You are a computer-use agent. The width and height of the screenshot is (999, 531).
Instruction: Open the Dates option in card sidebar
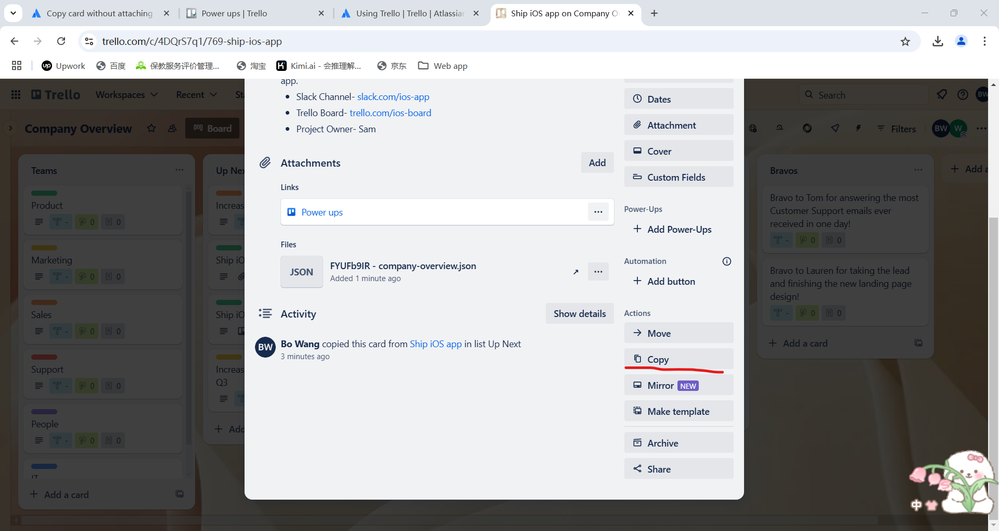pyautogui.click(x=679, y=99)
